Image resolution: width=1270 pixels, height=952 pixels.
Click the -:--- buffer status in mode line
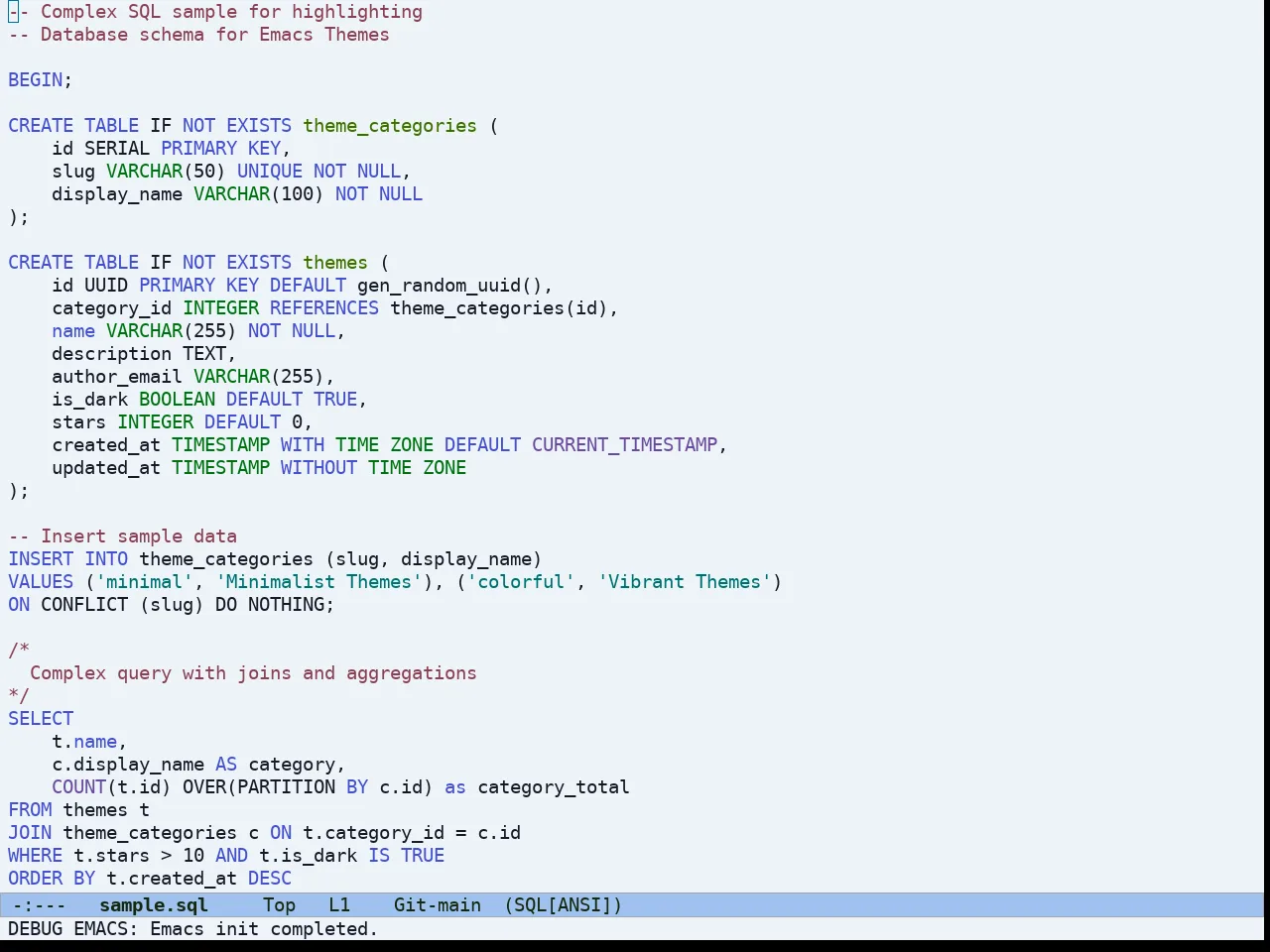point(40,904)
